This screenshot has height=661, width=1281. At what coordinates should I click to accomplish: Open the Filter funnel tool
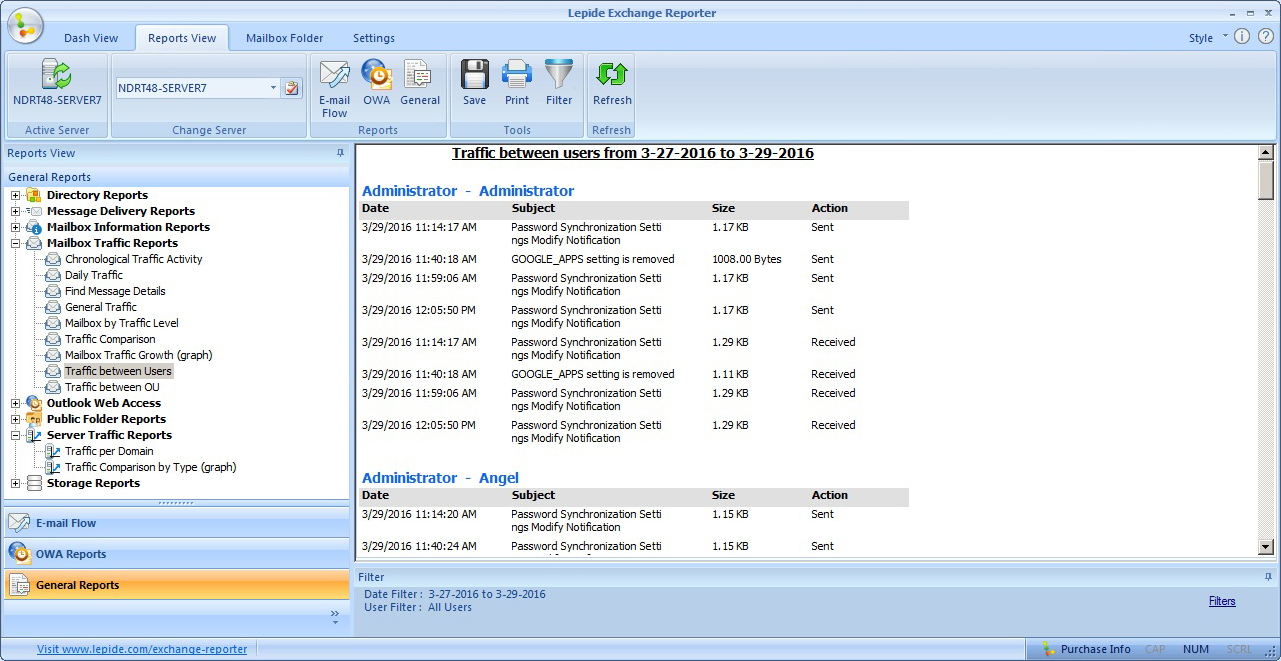point(559,76)
